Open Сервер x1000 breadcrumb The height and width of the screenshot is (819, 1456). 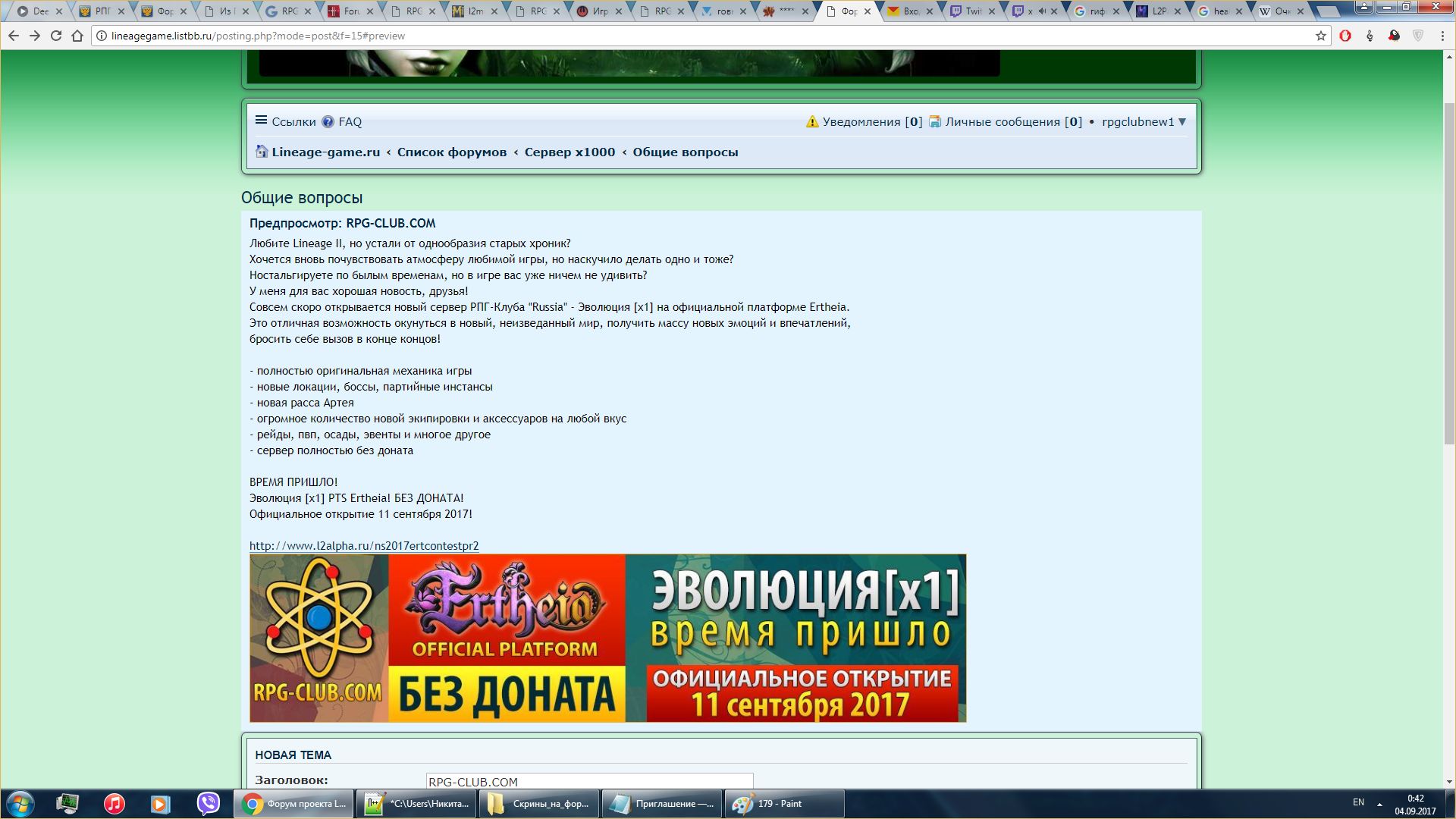pyautogui.click(x=570, y=152)
